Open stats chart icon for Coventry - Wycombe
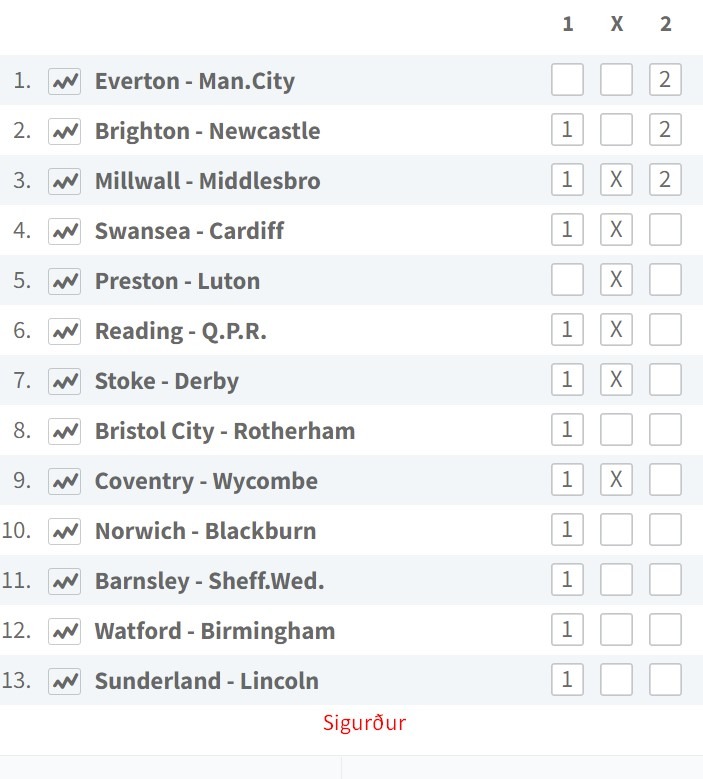This screenshot has height=779, width=703. (x=65, y=481)
